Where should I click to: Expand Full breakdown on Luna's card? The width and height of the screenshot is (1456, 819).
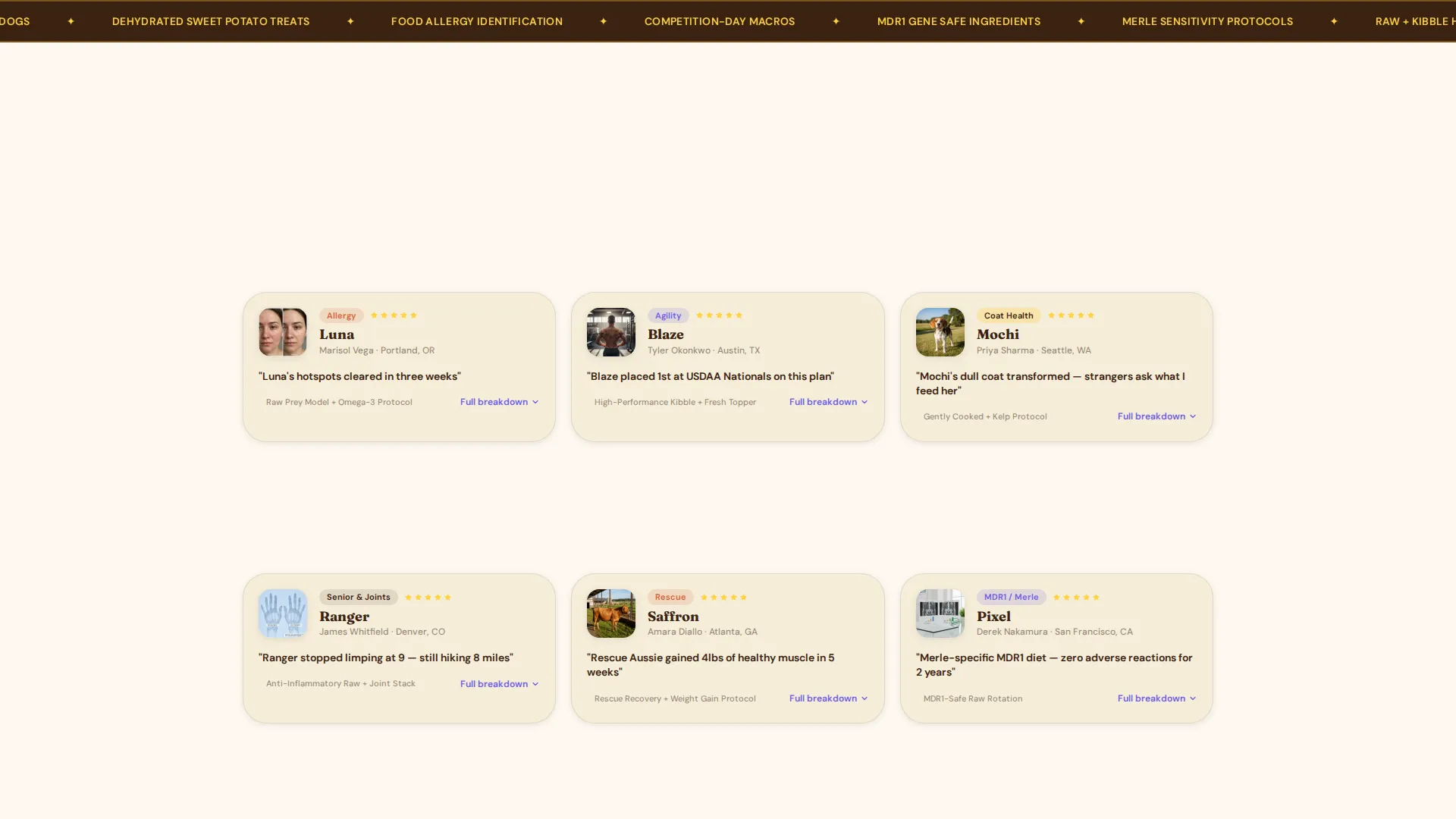[499, 402]
